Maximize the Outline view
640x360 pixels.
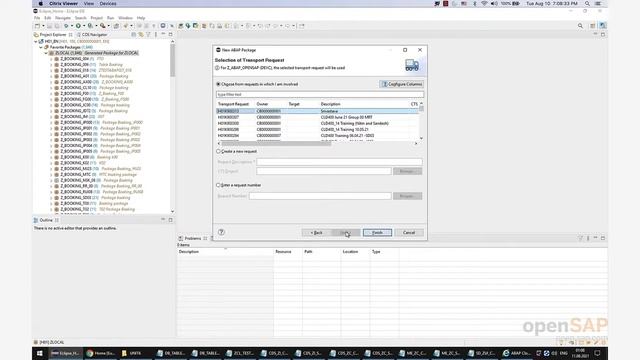point(171,220)
